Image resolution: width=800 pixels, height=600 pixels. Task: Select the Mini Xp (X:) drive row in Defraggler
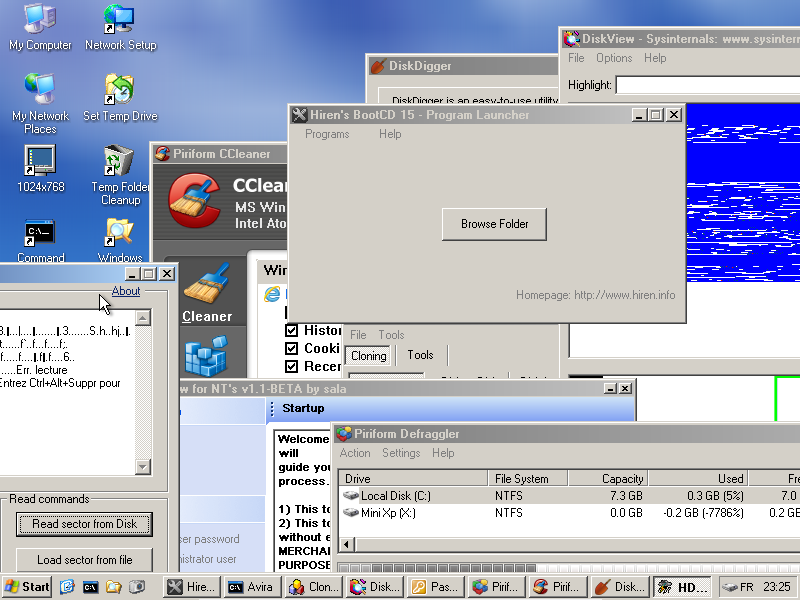coord(569,513)
